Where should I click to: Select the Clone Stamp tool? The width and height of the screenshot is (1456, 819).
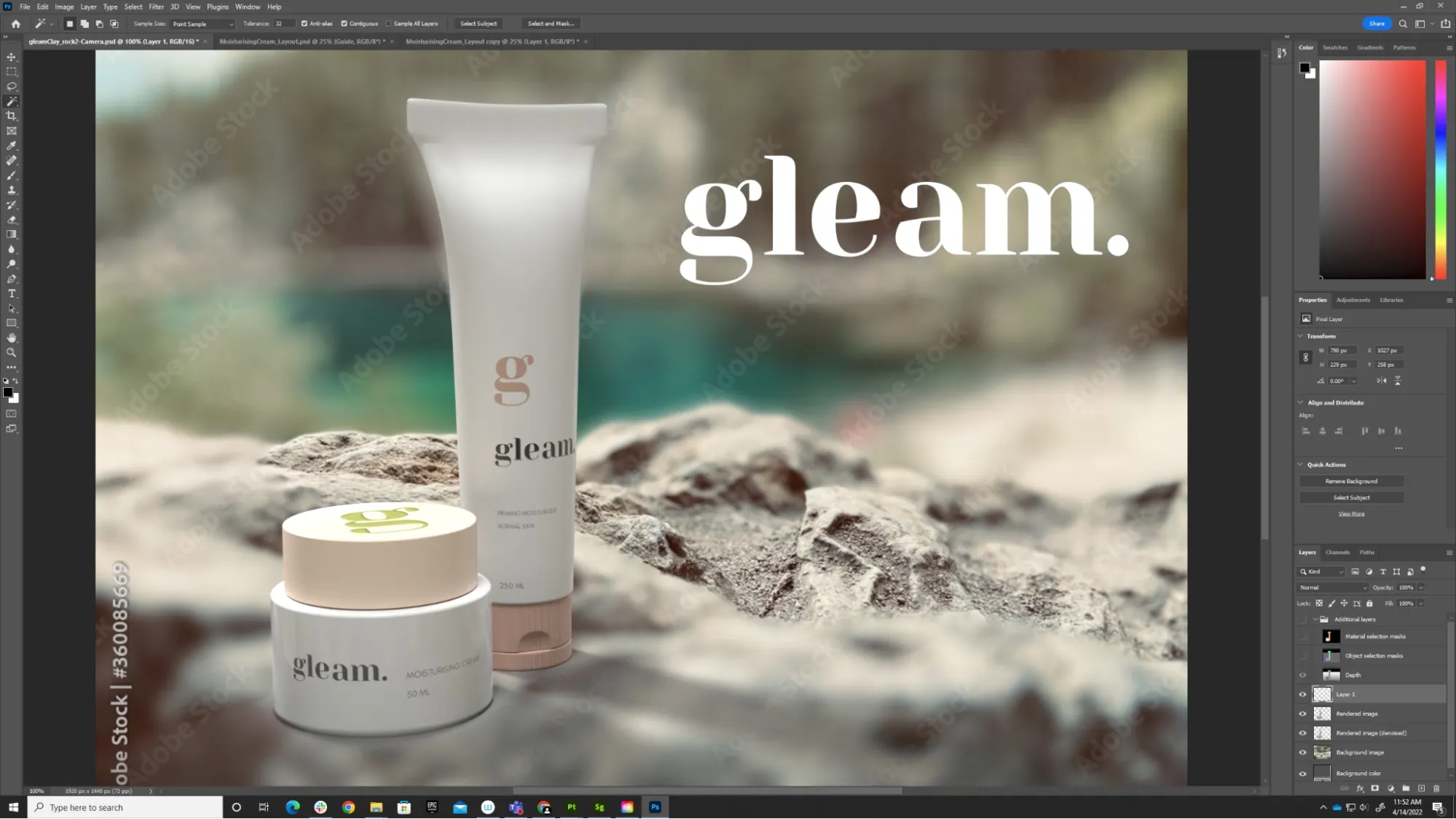[12, 190]
